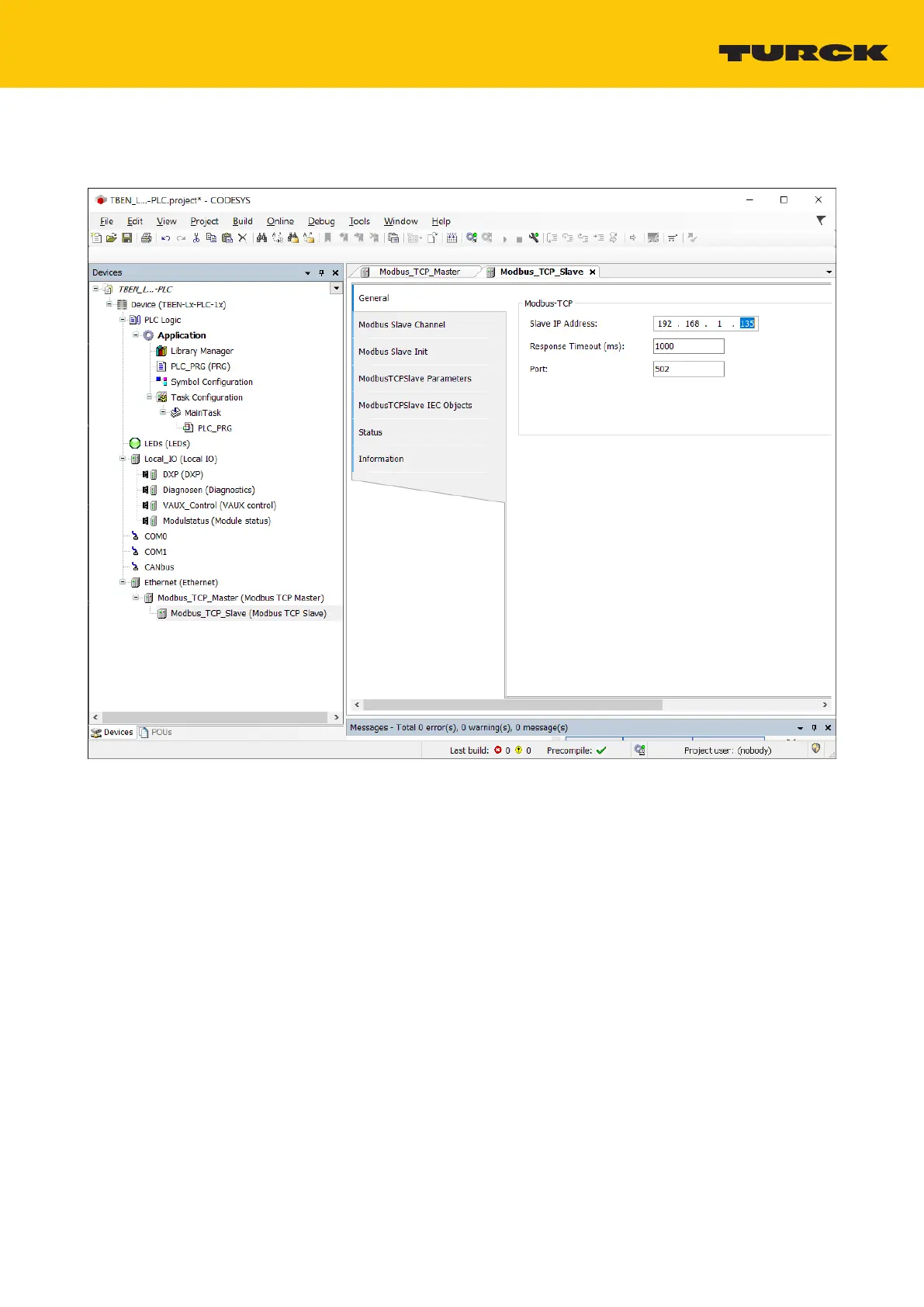Collapse the Ethernet node
The width and height of the screenshot is (924, 1307).
pos(123,582)
